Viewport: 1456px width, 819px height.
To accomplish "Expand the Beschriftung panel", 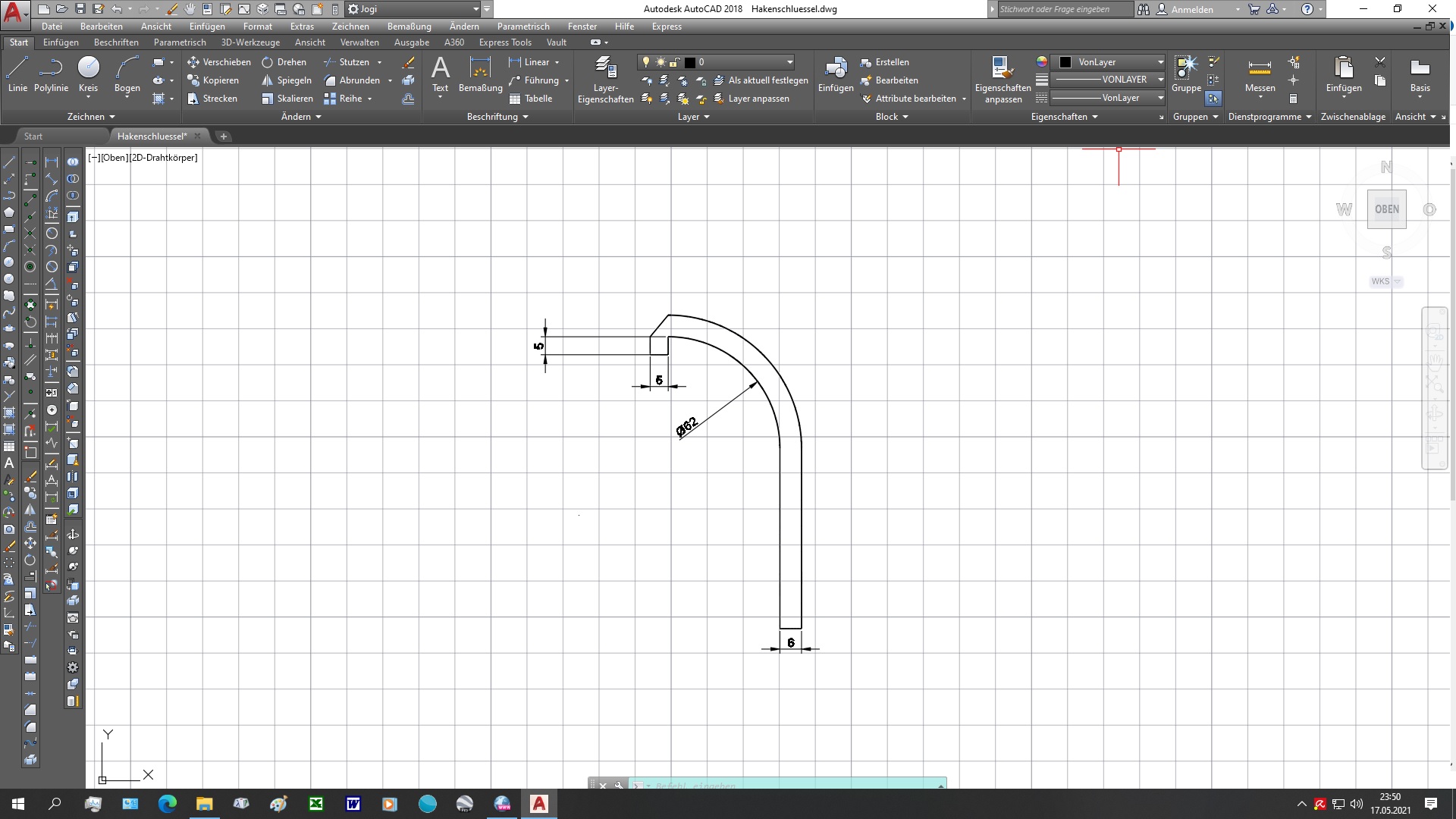I will [497, 117].
